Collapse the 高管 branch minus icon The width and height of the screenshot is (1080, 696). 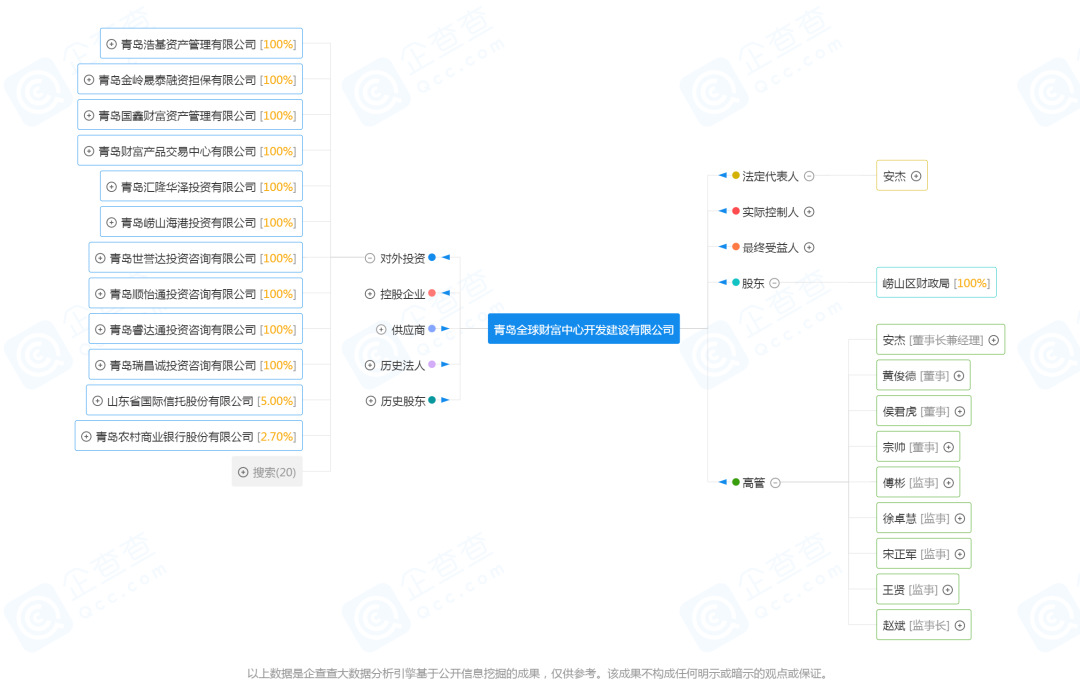tap(776, 483)
